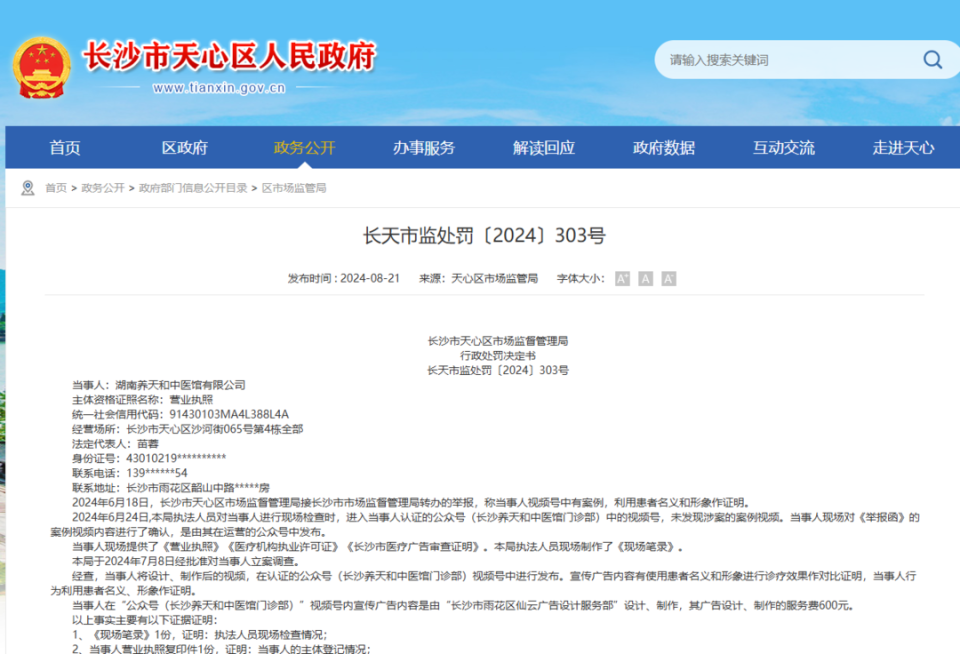Open the 解读回应 navigation entry
960x654 pixels.
543,147
